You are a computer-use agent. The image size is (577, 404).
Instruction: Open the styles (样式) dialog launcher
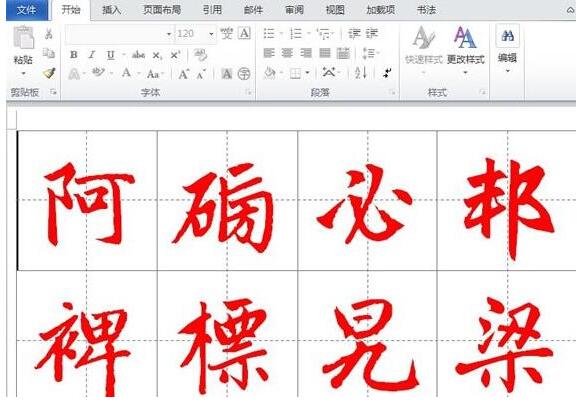pyautogui.click(x=482, y=92)
